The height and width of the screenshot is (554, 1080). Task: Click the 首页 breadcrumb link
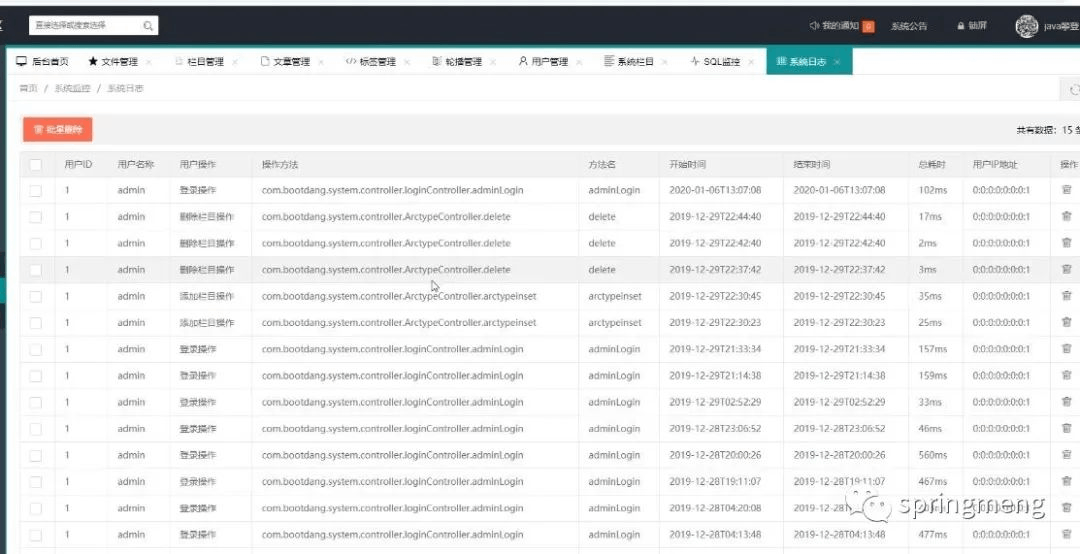click(28, 89)
